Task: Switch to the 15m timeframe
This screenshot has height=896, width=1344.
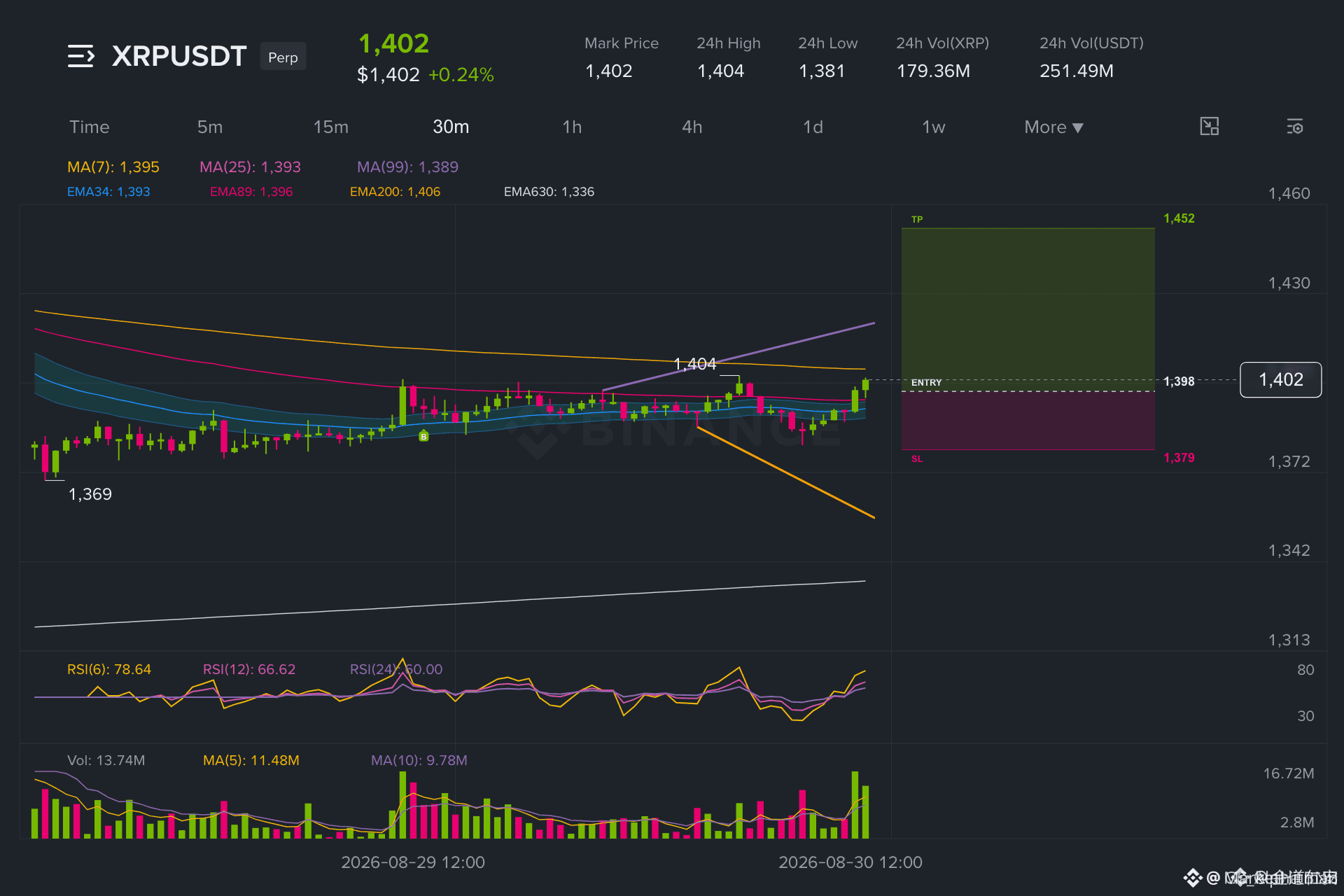Action: coord(331,127)
